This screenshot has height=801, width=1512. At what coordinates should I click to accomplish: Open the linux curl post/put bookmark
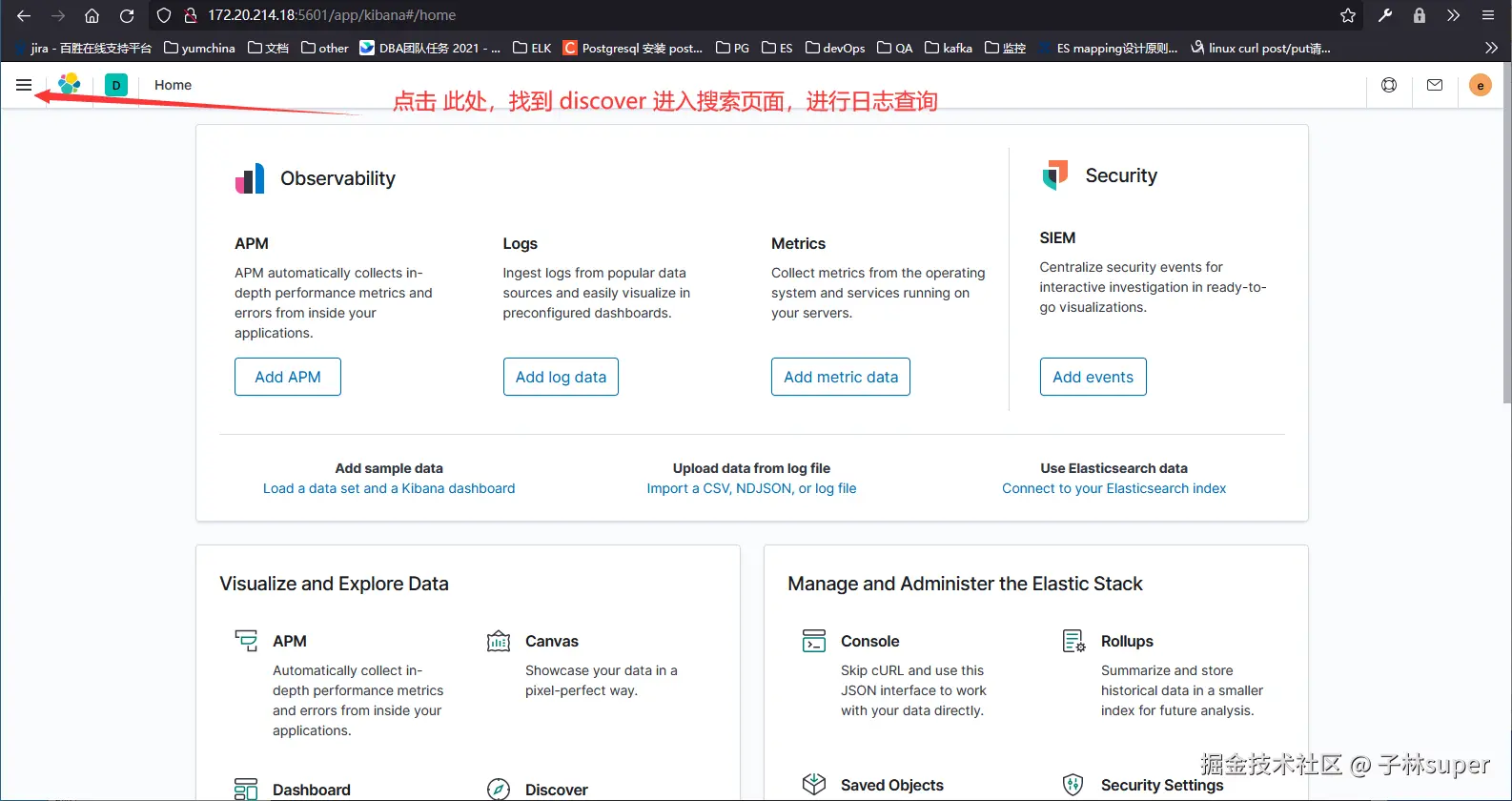pos(1260,48)
